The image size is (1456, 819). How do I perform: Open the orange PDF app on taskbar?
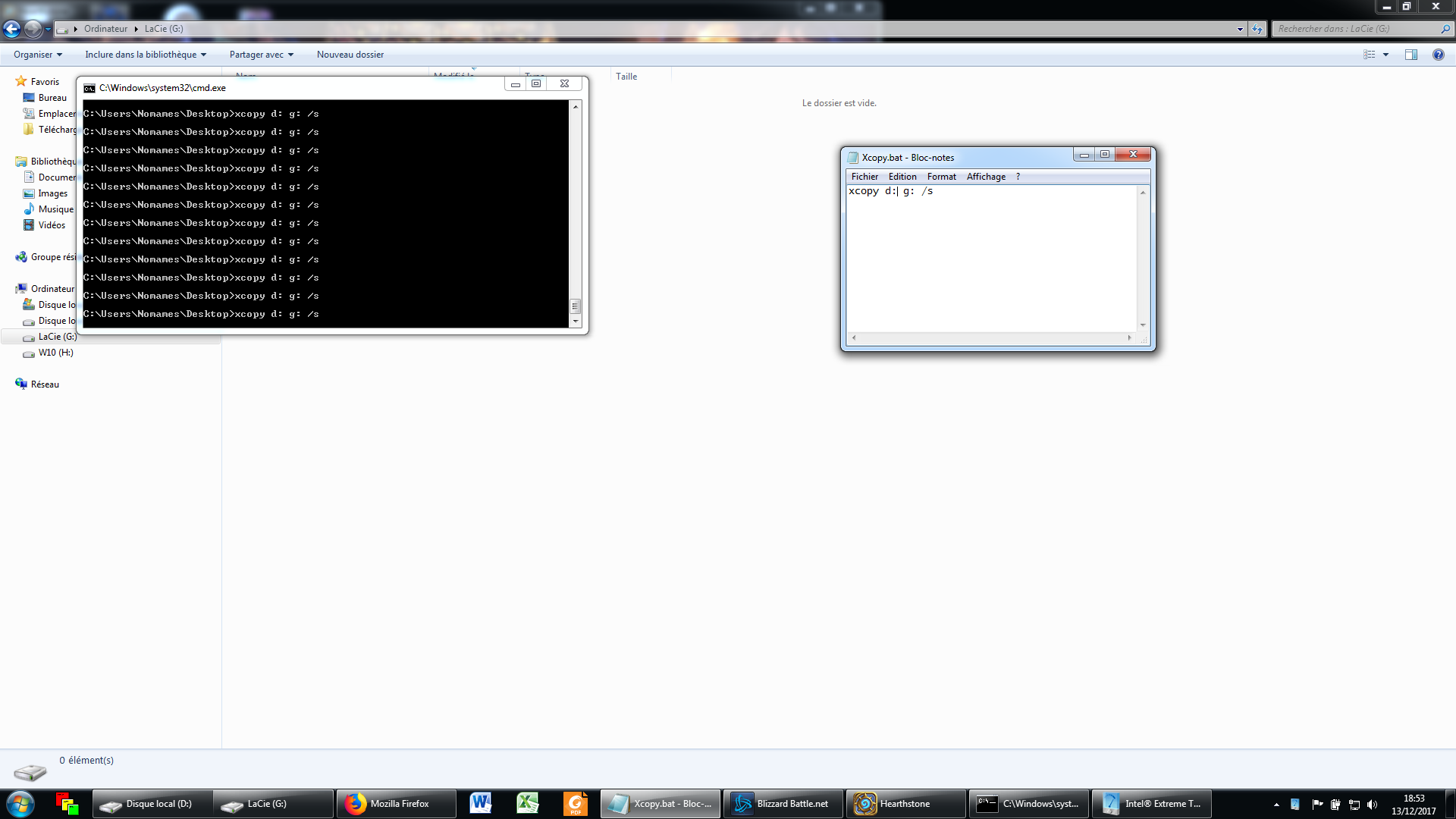pyautogui.click(x=576, y=804)
